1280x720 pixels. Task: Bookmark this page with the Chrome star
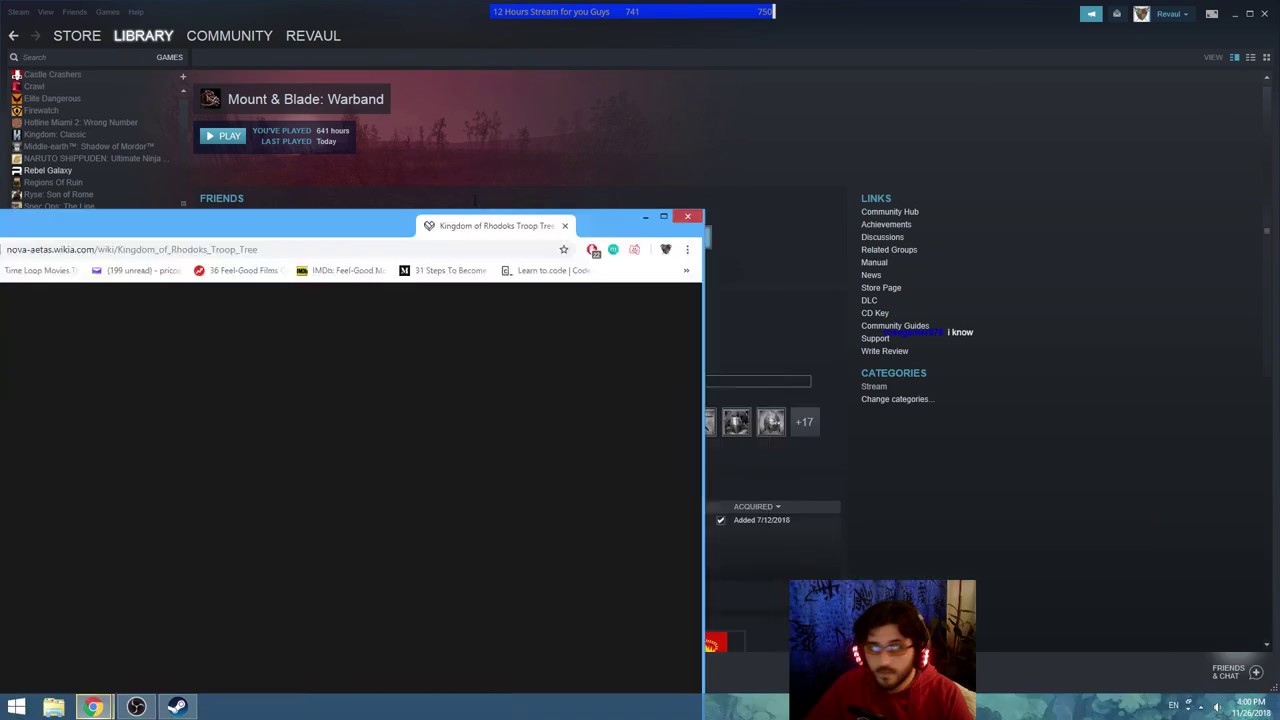pos(564,249)
